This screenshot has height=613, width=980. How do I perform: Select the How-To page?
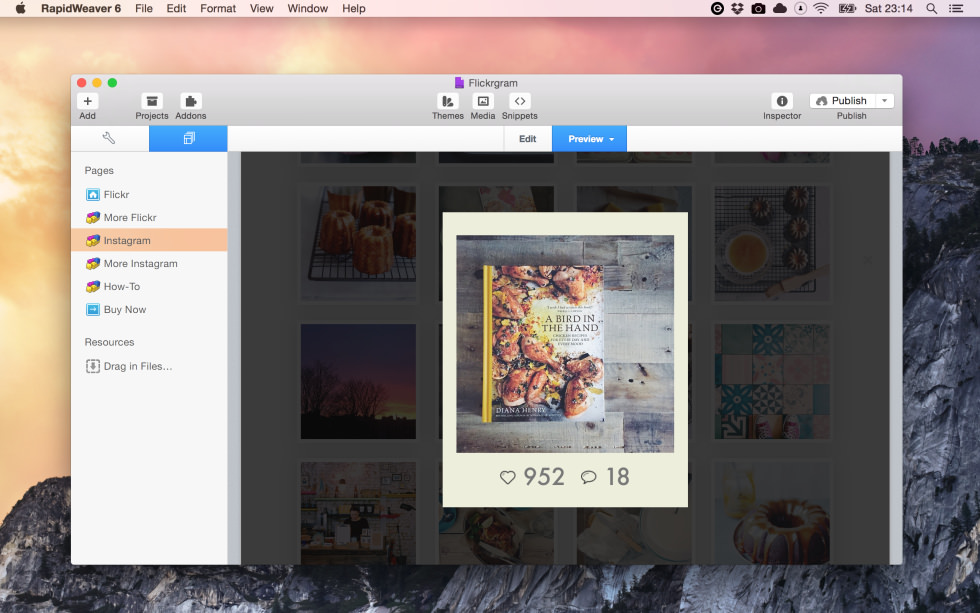tap(149, 286)
